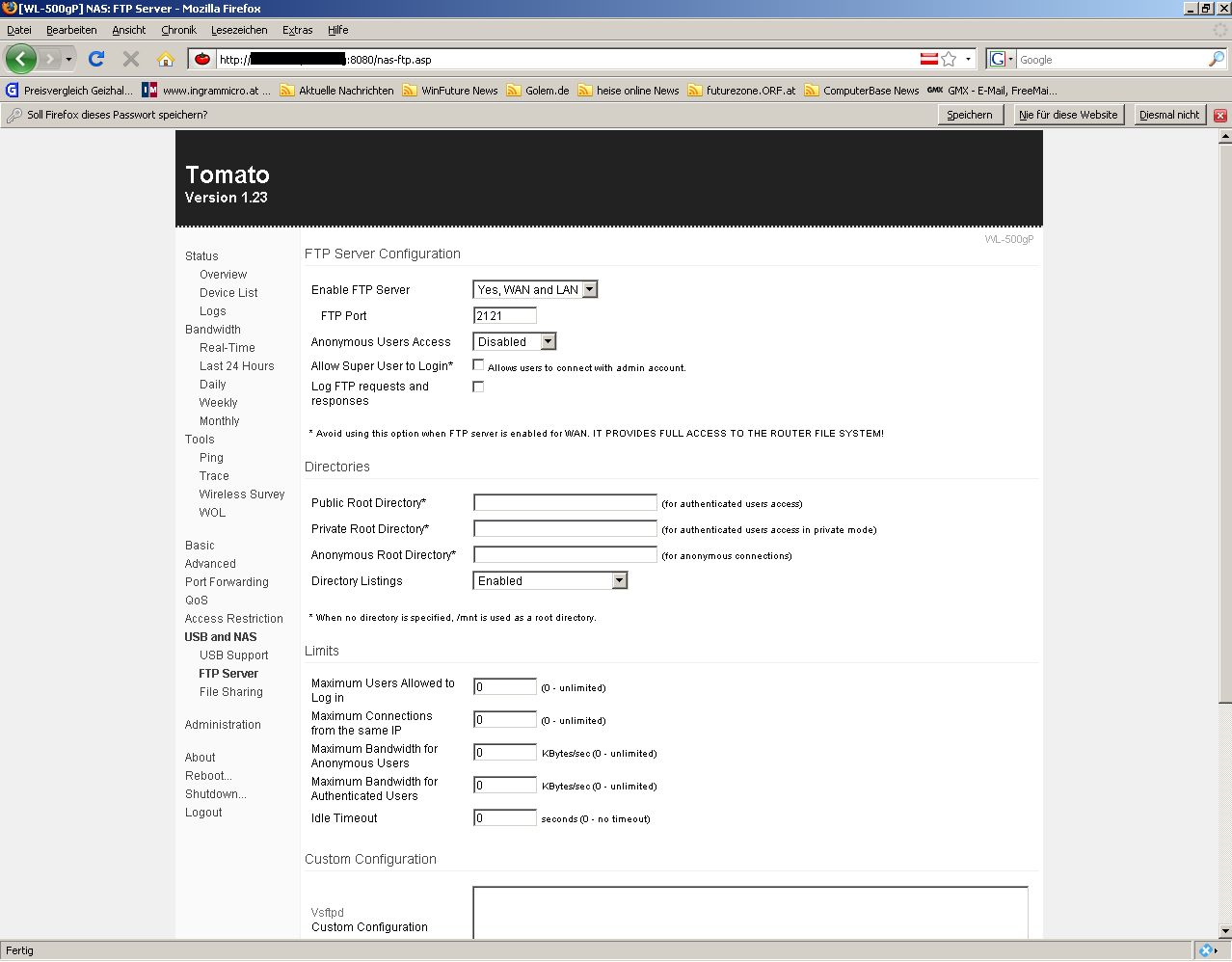Click the magnifier search icon
The width and height of the screenshot is (1232, 962).
pos(1217,59)
